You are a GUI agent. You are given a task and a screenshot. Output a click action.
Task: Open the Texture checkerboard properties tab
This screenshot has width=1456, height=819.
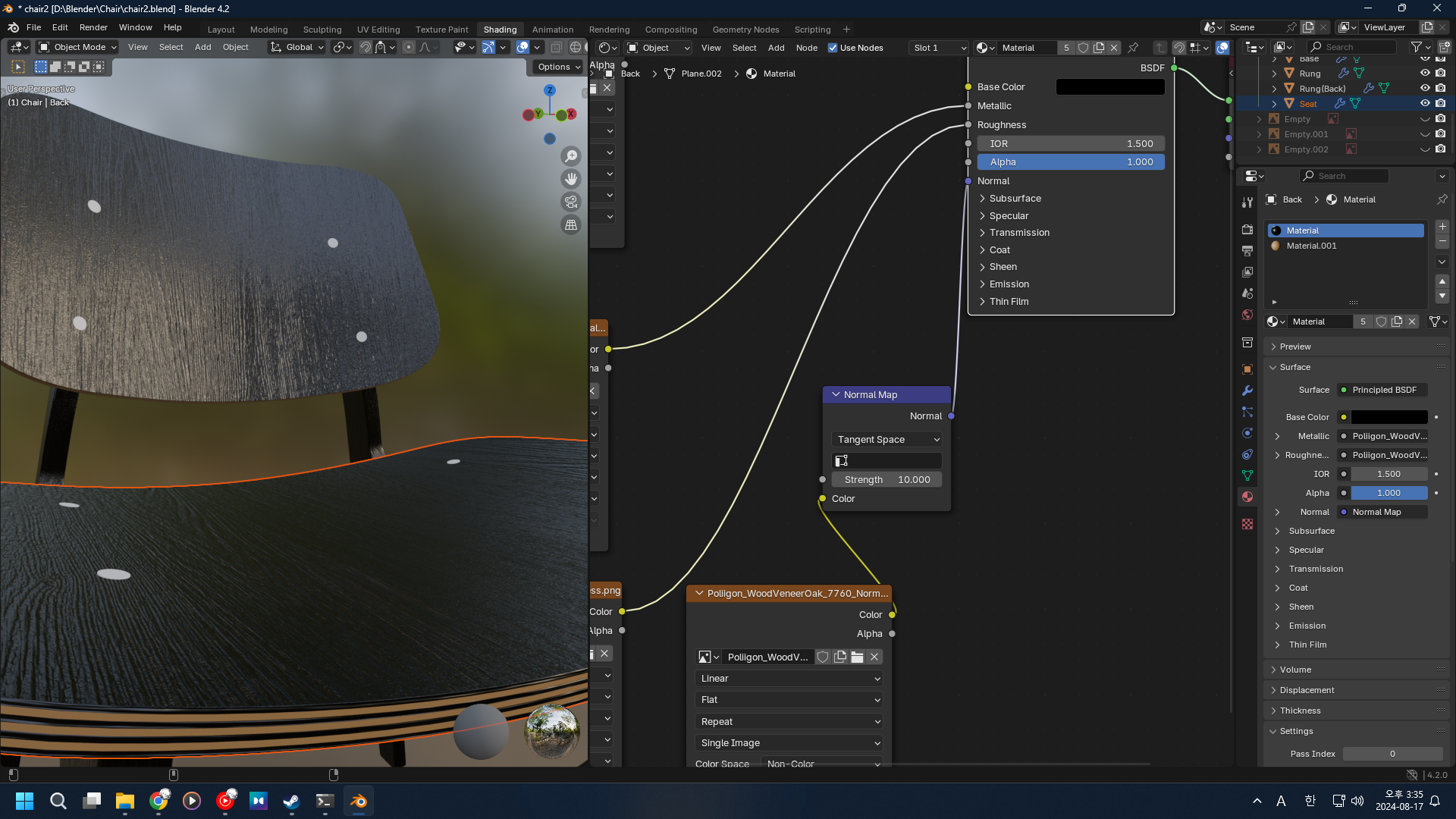(1247, 524)
